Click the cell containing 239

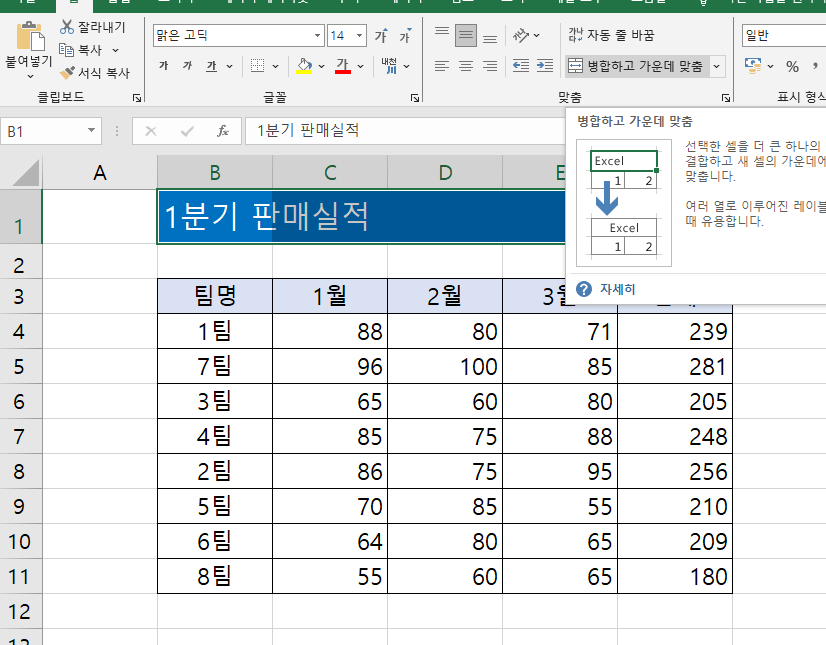(x=675, y=331)
